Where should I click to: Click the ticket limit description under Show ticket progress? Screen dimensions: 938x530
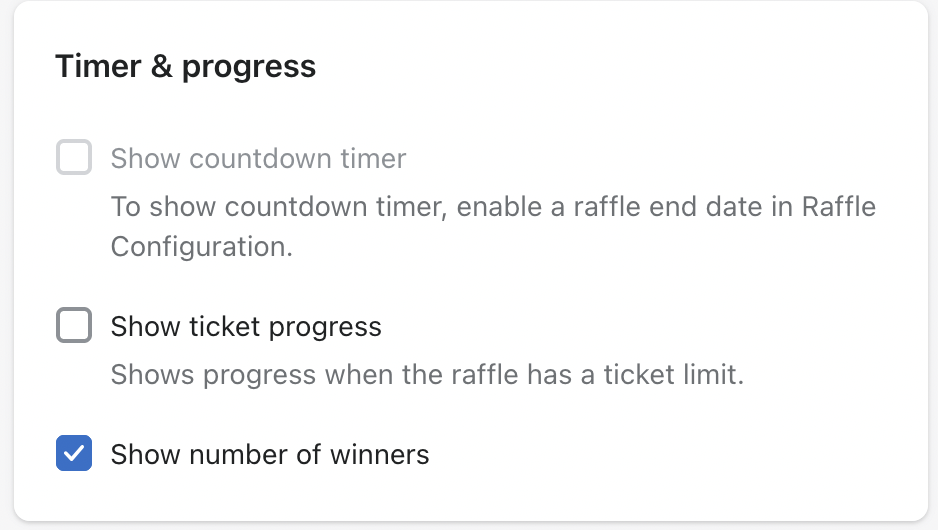pyautogui.click(x=427, y=375)
